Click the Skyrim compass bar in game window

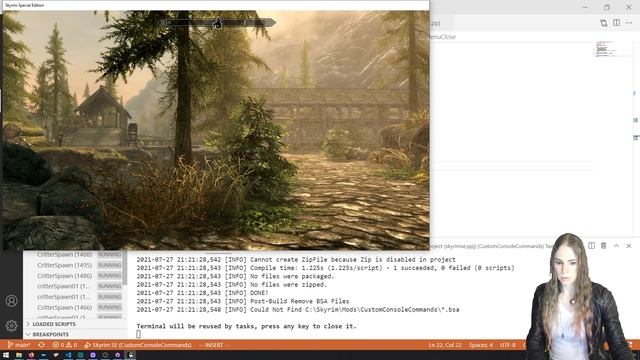coord(218,23)
